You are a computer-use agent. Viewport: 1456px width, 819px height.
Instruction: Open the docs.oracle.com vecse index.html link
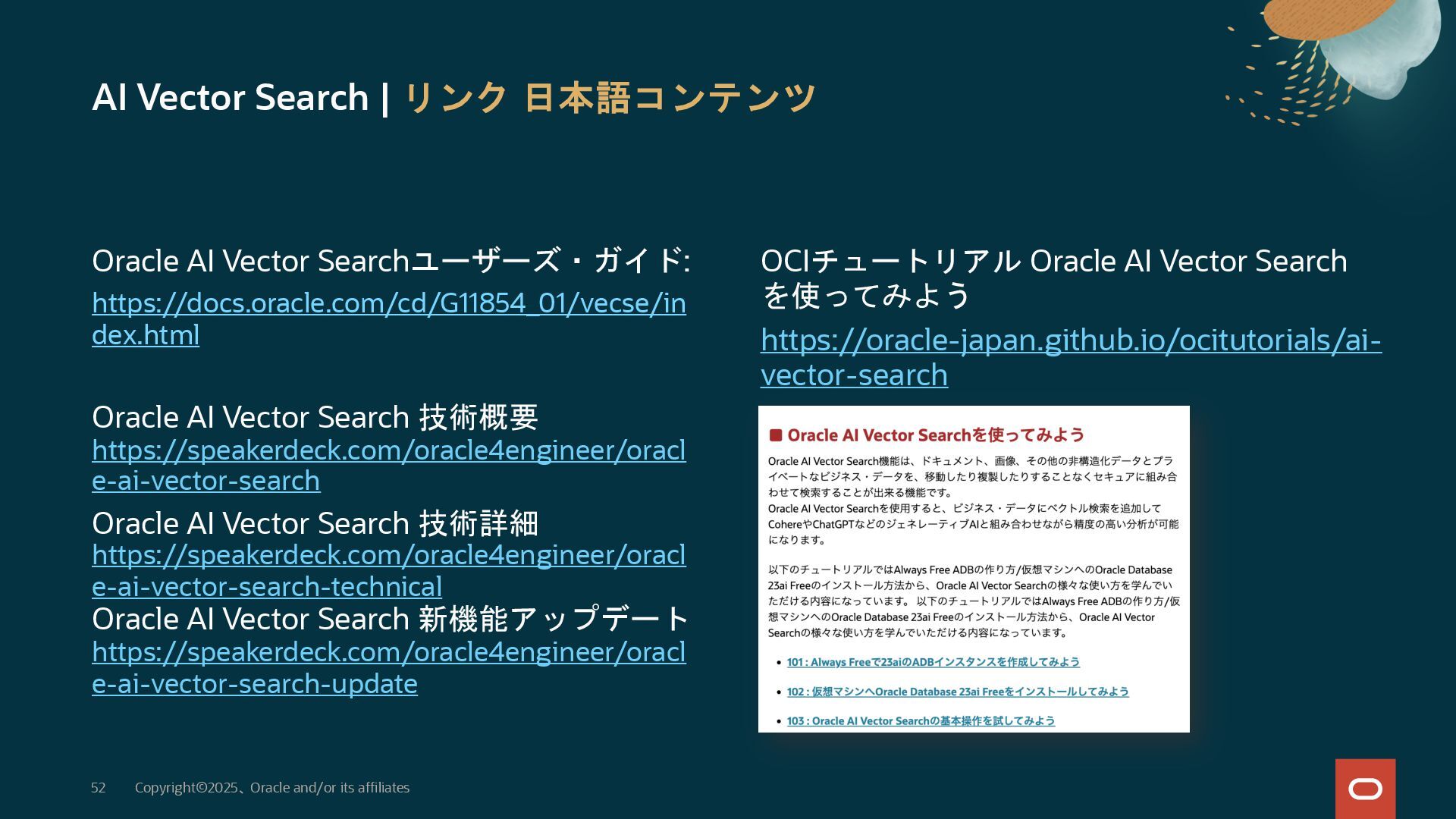389,319
